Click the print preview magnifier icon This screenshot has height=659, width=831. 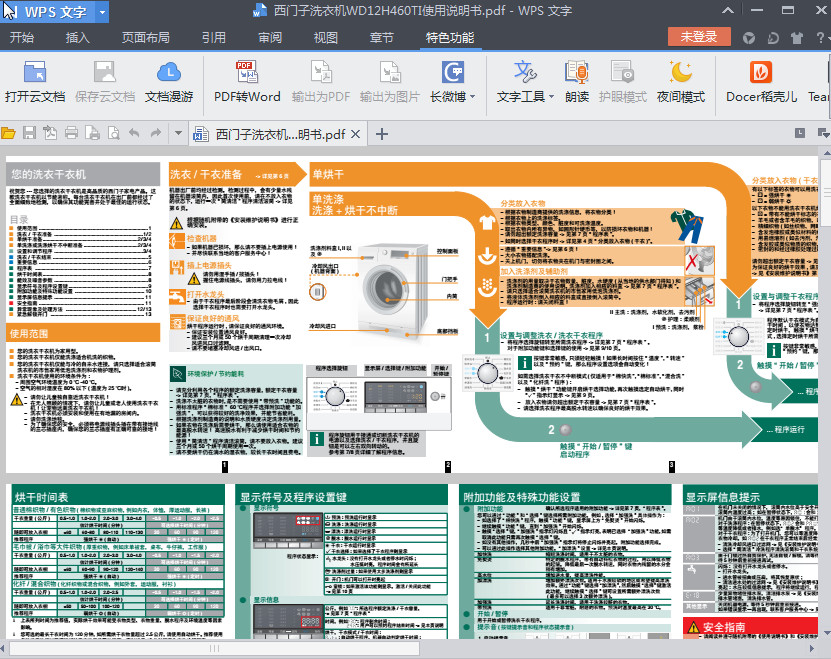(113, 133)
